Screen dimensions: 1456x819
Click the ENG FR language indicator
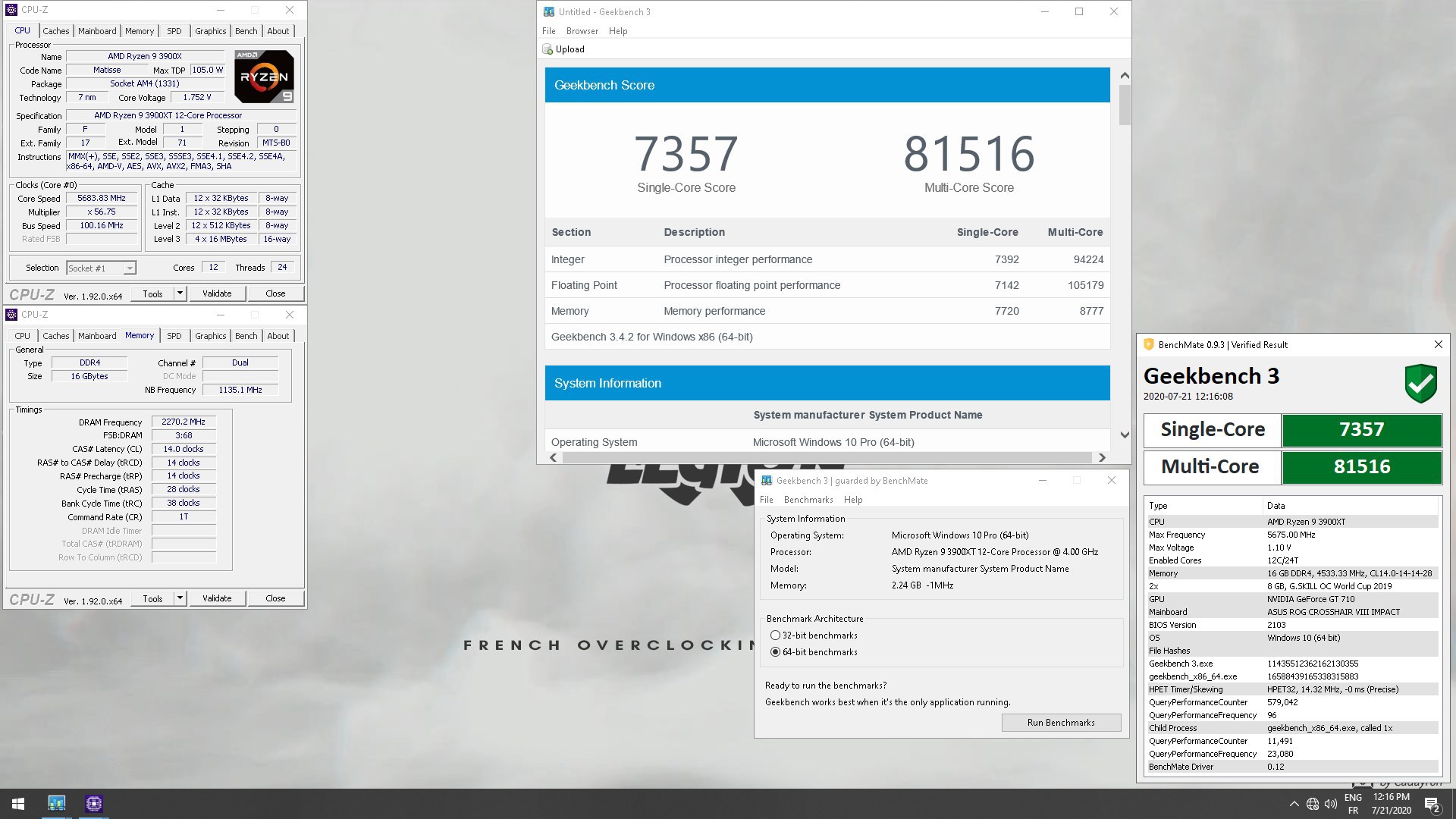(x=1353, y=804)
